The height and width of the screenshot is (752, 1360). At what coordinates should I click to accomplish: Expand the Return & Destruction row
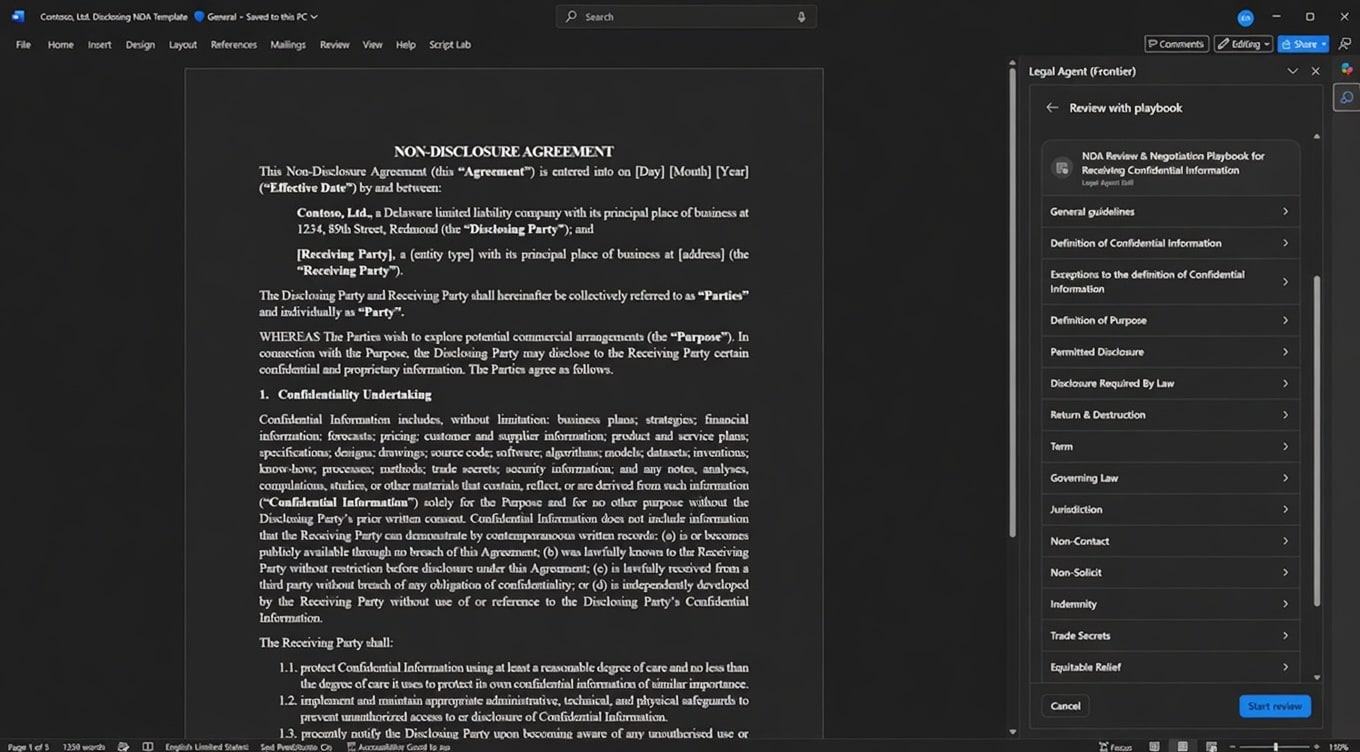point(1170,415)
